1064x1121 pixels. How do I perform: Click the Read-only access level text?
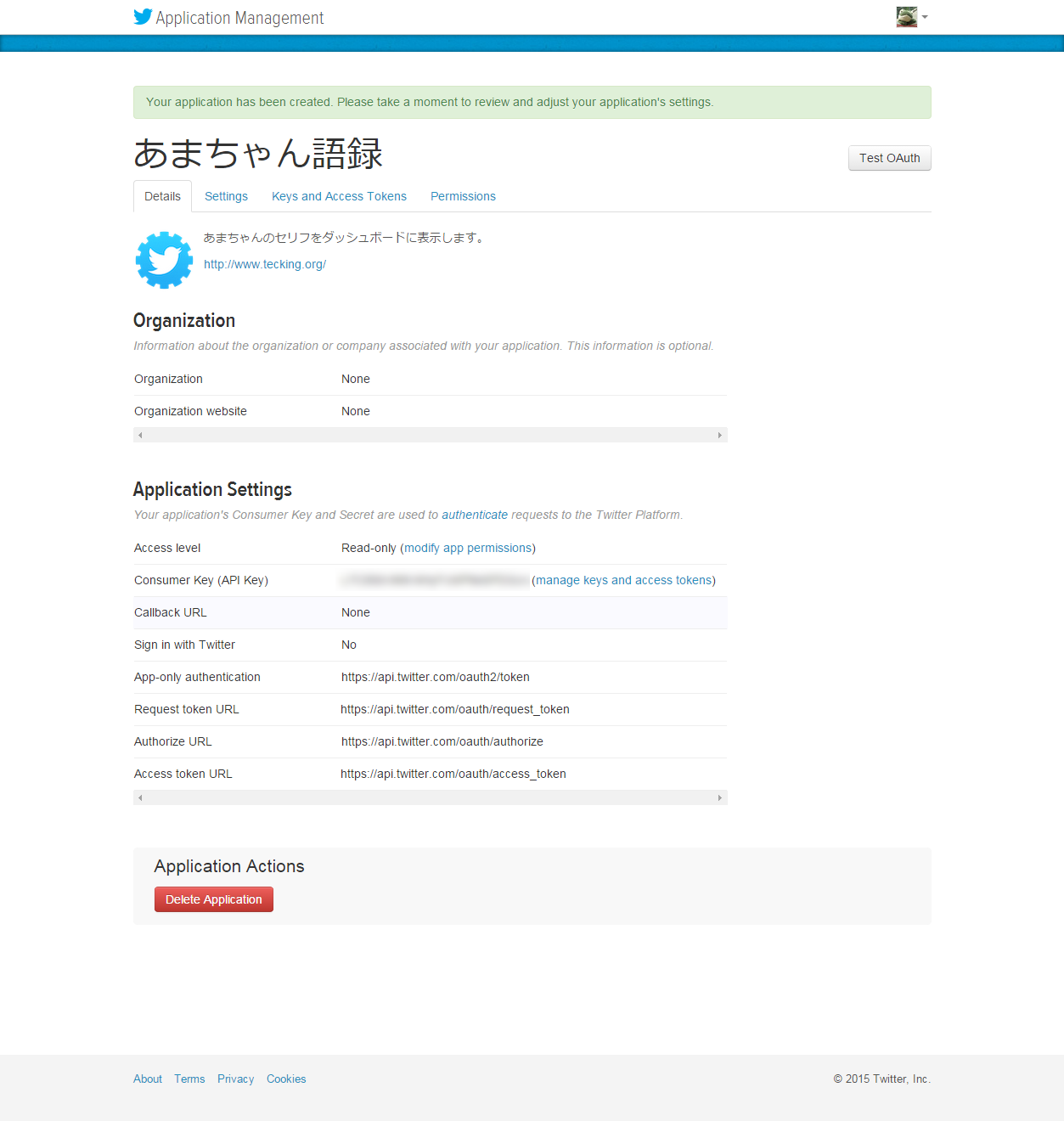tap(369, 548)
